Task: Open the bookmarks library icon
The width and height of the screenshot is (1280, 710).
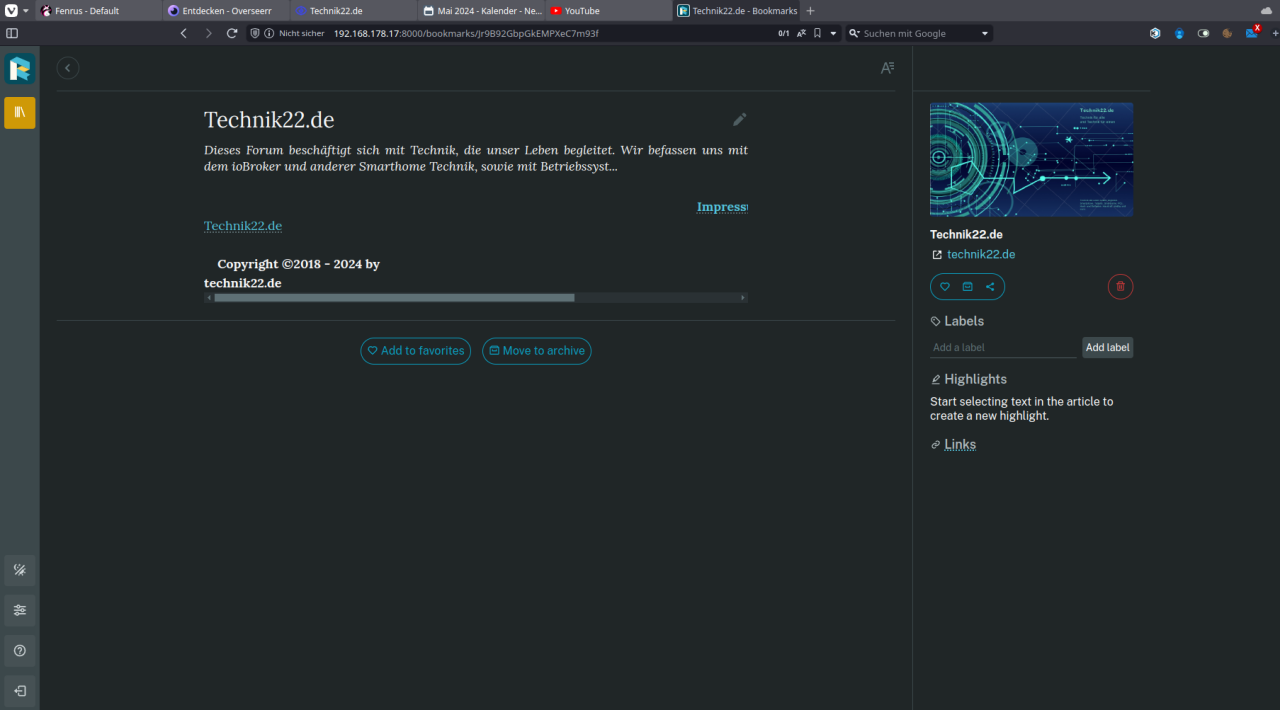Action: (x=19, y=113)
